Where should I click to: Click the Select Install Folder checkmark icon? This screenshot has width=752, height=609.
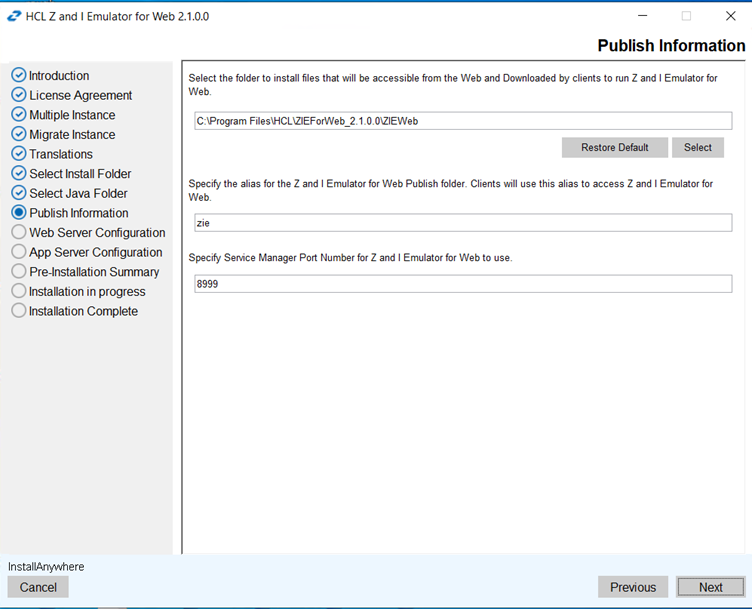pyautogui.click(x=19, y=174)
